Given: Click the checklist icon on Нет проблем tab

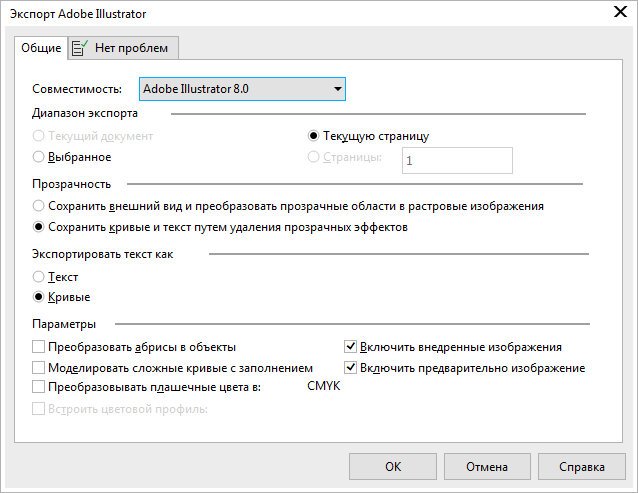Looking at the screenshot, I should 80,48.
